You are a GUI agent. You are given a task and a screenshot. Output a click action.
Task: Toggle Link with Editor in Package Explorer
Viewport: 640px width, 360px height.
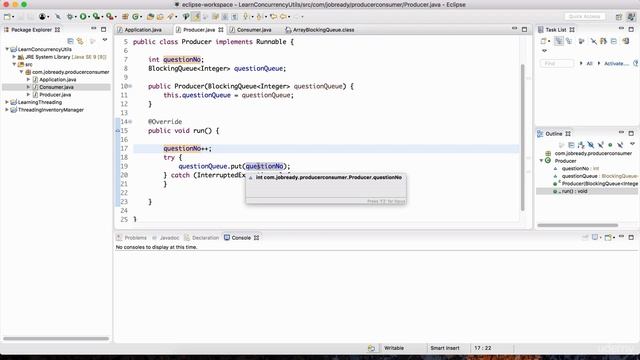point(80,41)
